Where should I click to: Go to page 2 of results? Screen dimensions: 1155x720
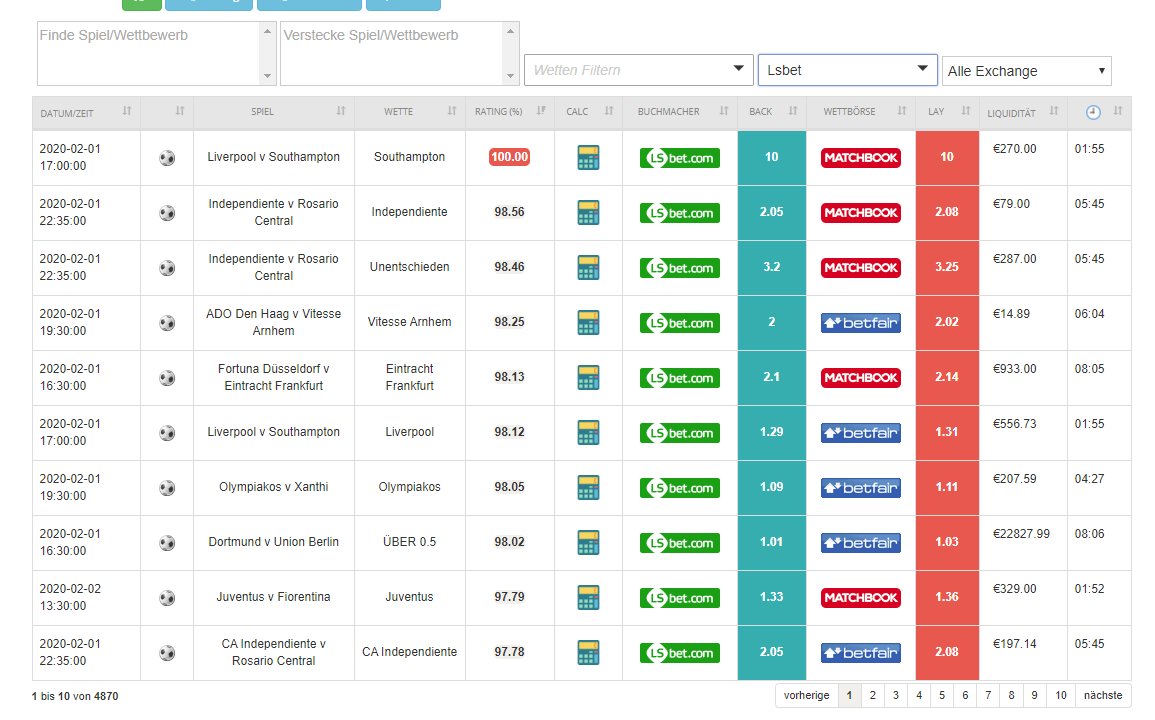pyautogui.click(x=872, y=696)
